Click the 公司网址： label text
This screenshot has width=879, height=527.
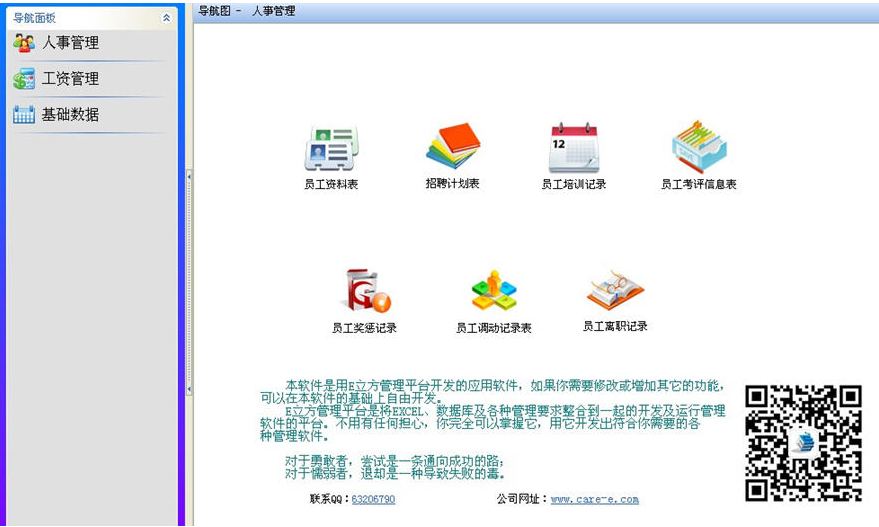point(522,499)
